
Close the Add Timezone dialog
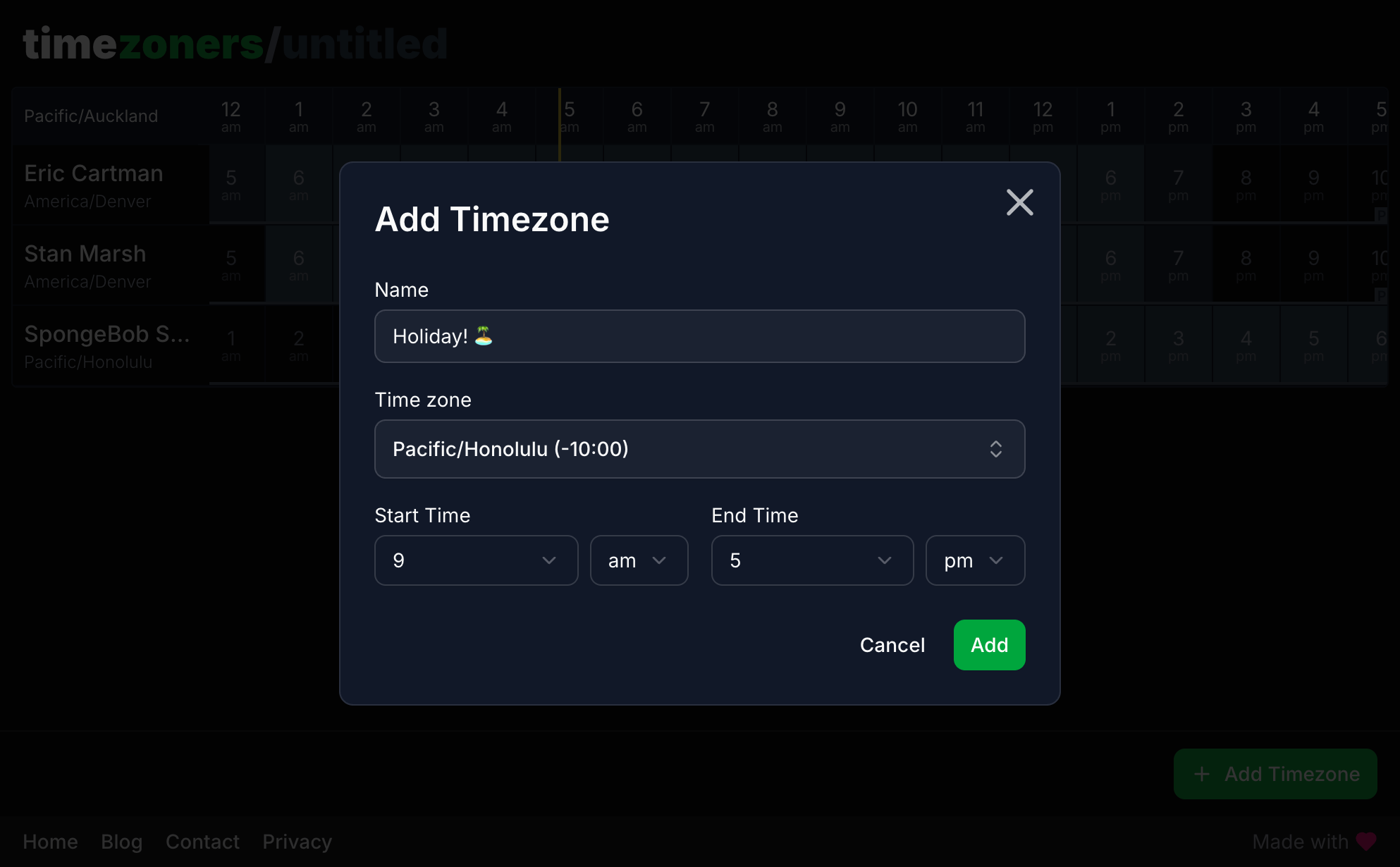(x=1019, y=202)
